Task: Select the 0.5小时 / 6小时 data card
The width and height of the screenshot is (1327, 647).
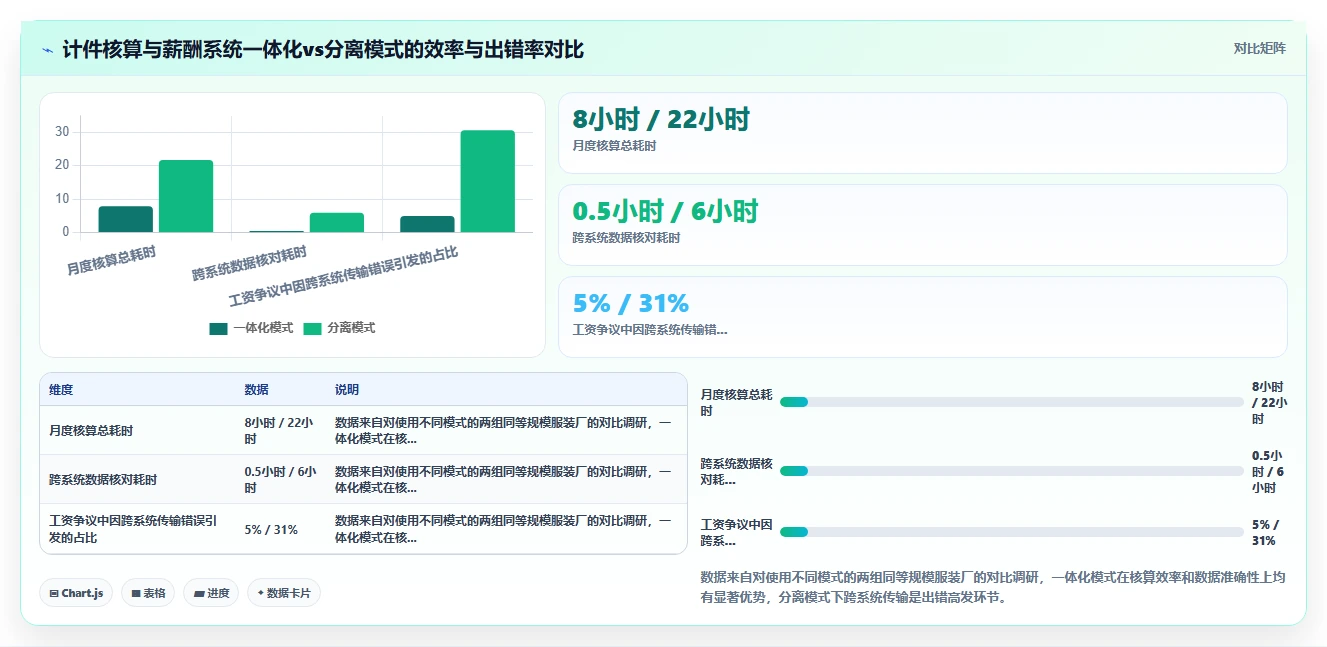Action: coord(922,225)
